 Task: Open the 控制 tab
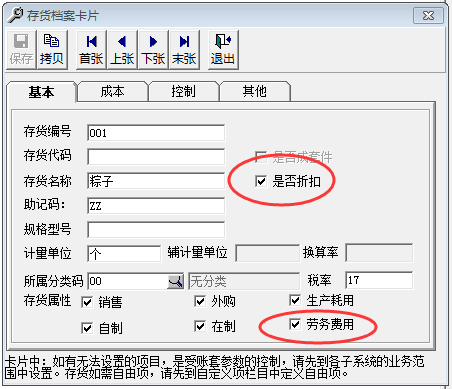click(x=183, y=91)
